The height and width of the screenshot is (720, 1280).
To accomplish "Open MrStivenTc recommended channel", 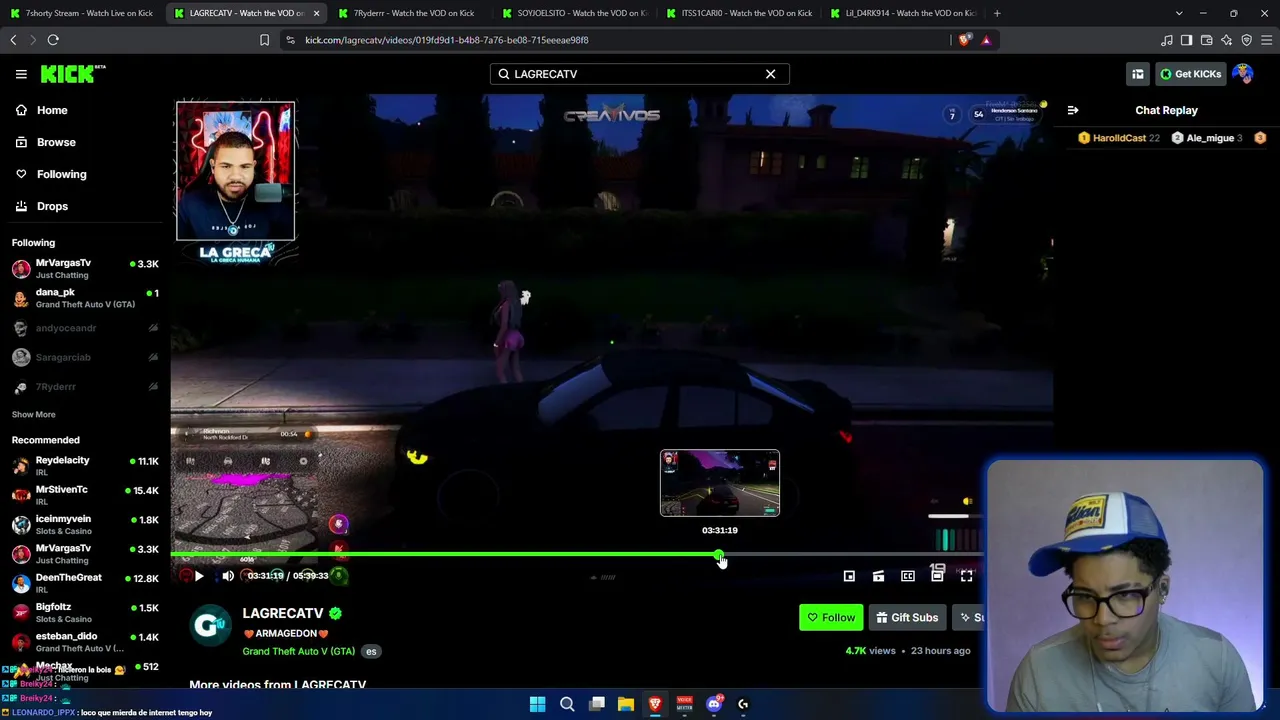I will 85,495.
